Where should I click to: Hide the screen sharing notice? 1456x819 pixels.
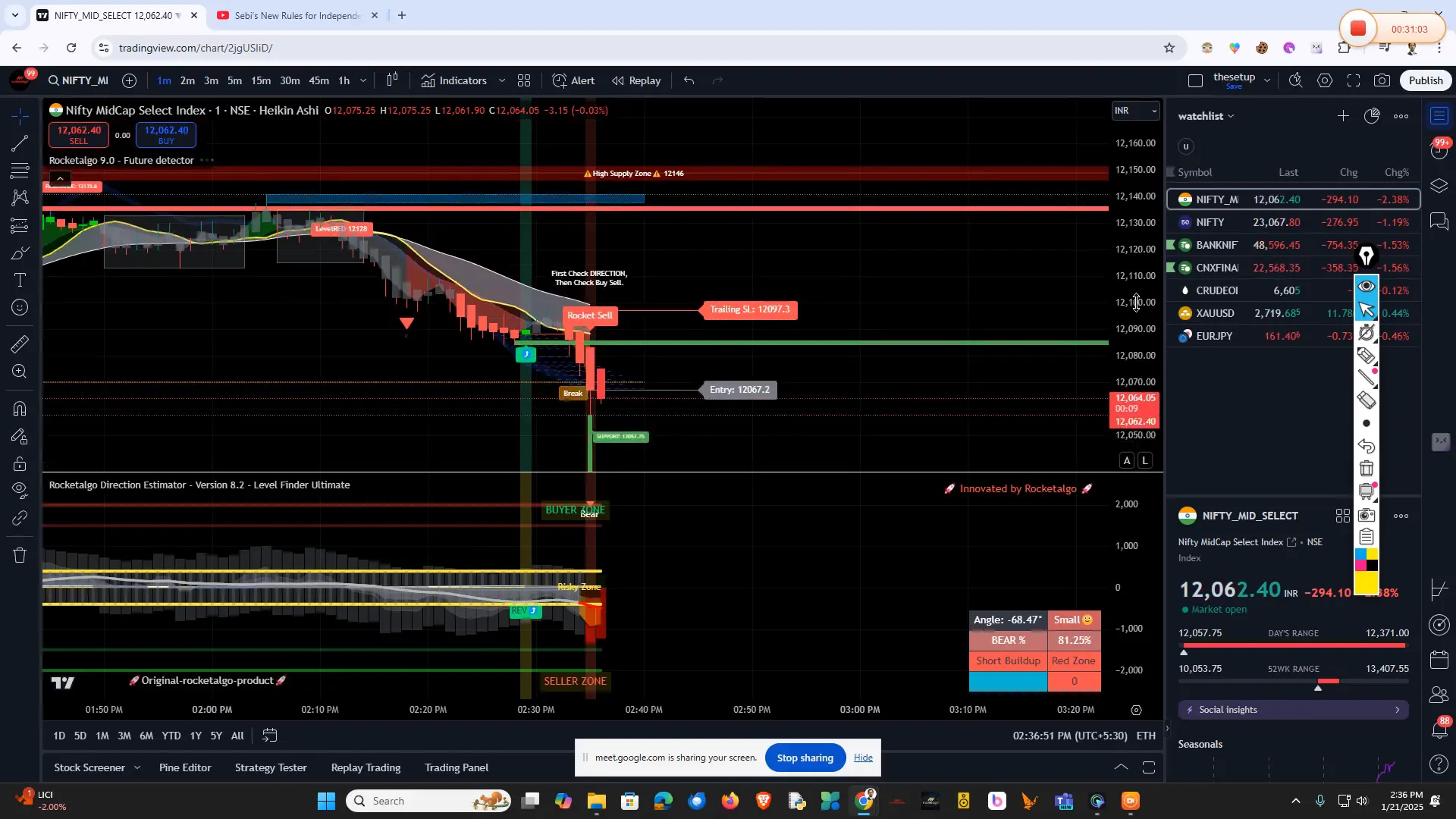click(x=863, y=758)
